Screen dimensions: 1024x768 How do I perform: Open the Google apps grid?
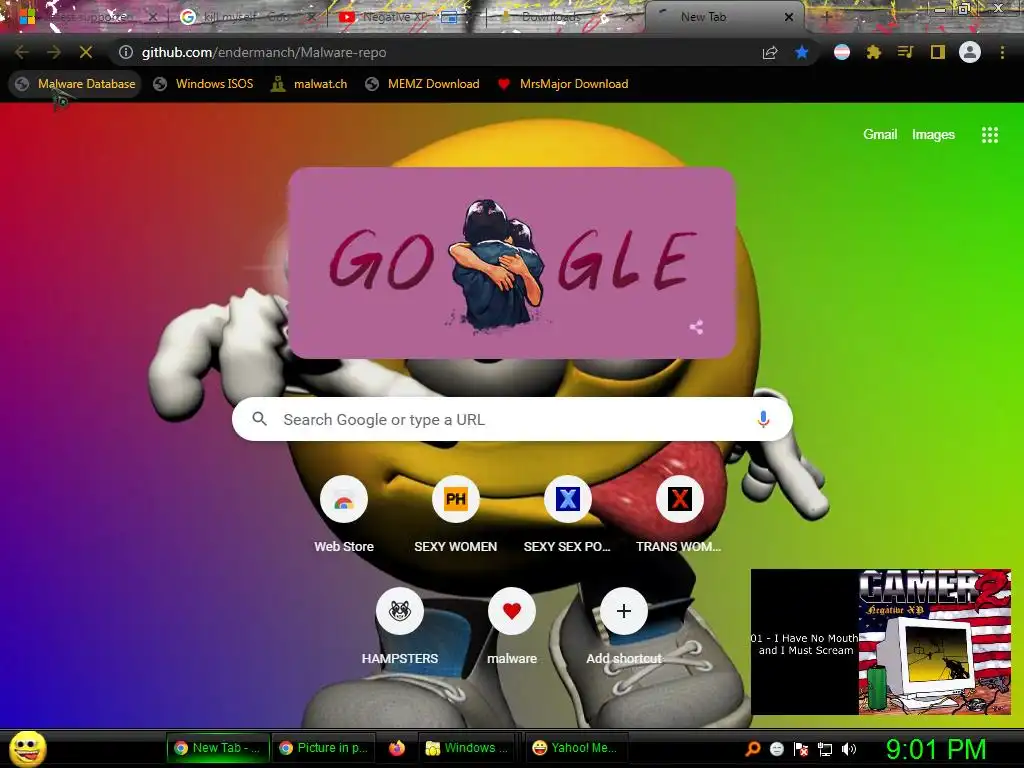(989, 135)
